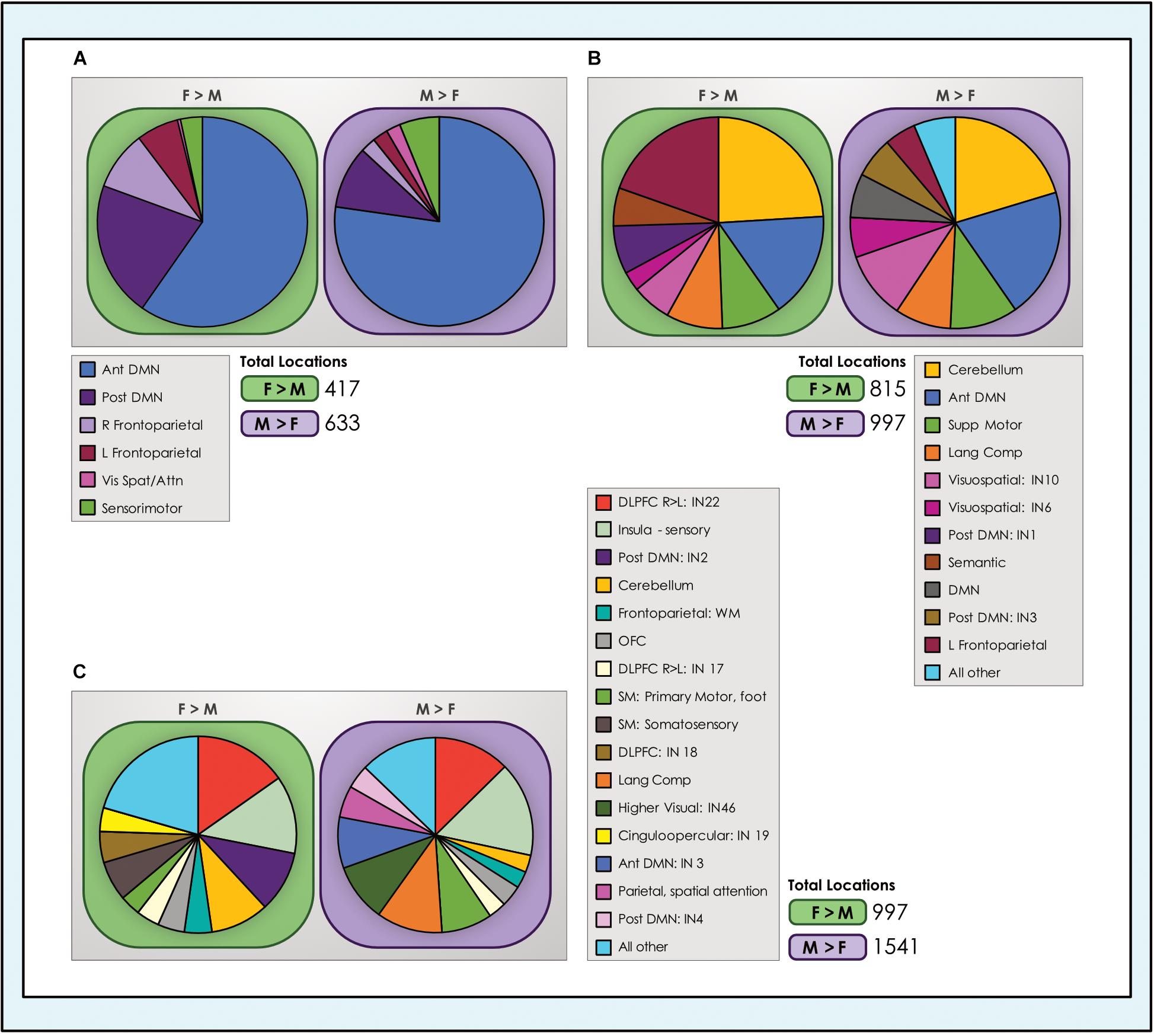Click the 'DLPFC R>L: IN 17' legend label
The height and width of the screenshot is (1036, 1154).
click(x=671, y=669)
